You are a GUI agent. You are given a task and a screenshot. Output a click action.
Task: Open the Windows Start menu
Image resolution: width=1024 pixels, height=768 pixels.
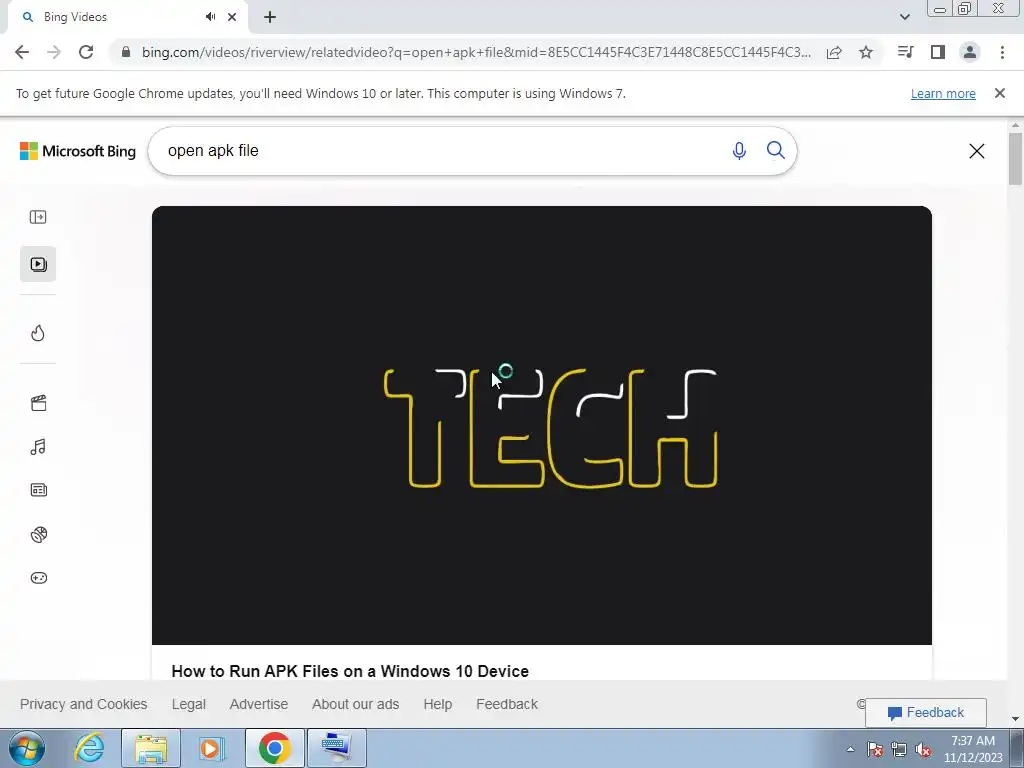[27, 748]
